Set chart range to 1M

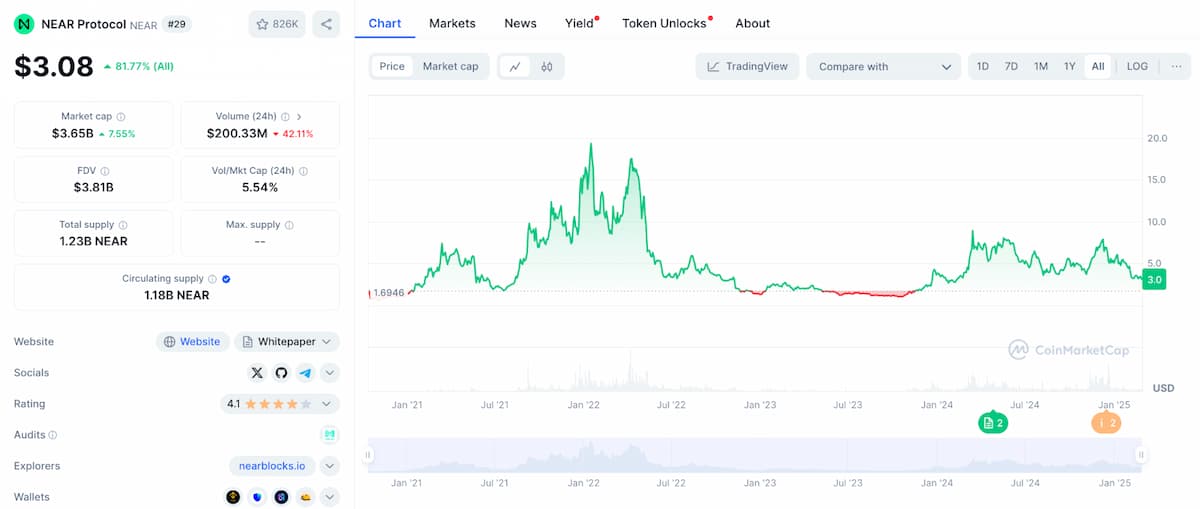[x=1041, y=67]
